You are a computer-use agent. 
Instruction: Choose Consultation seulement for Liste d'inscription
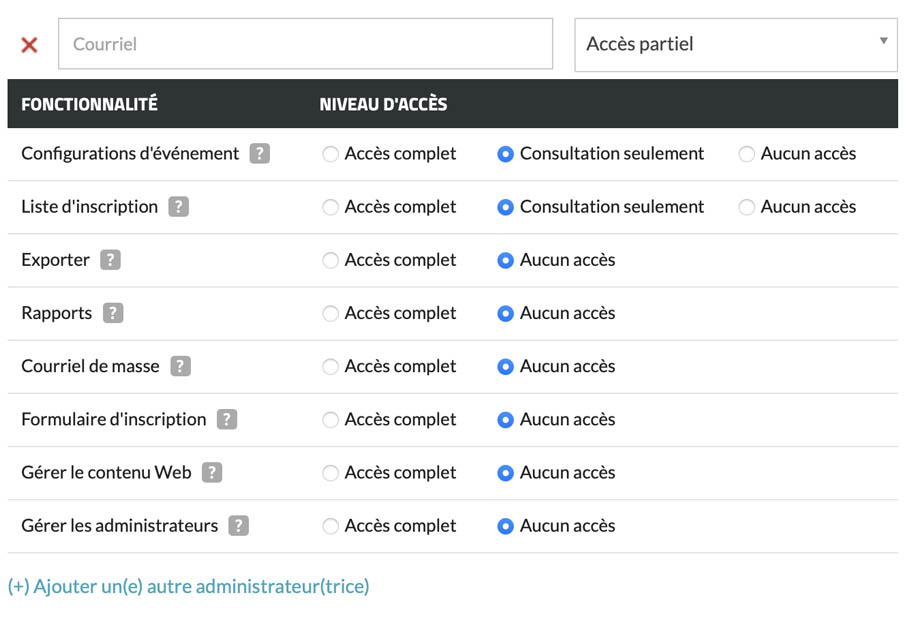(506, 207)
